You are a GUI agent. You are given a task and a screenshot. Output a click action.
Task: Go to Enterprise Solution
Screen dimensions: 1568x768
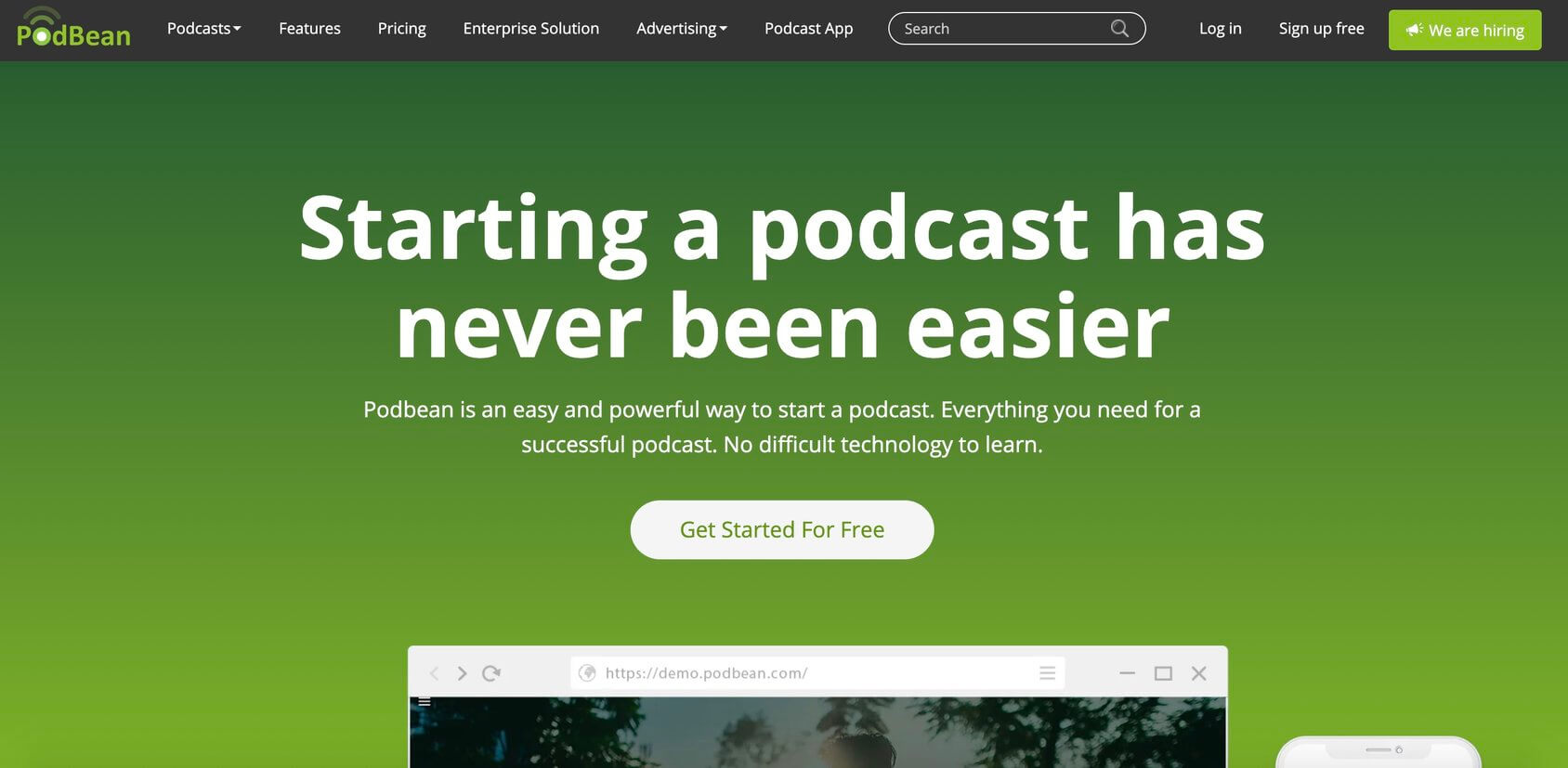pyautogui.click(x=531, y=29)
